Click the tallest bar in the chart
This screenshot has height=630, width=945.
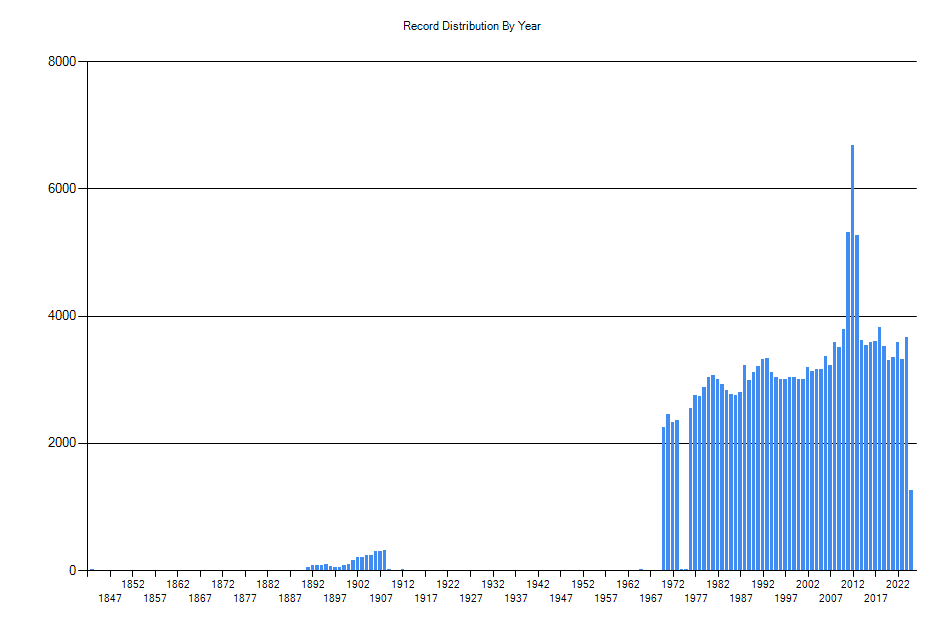click(x=852, y=358)
